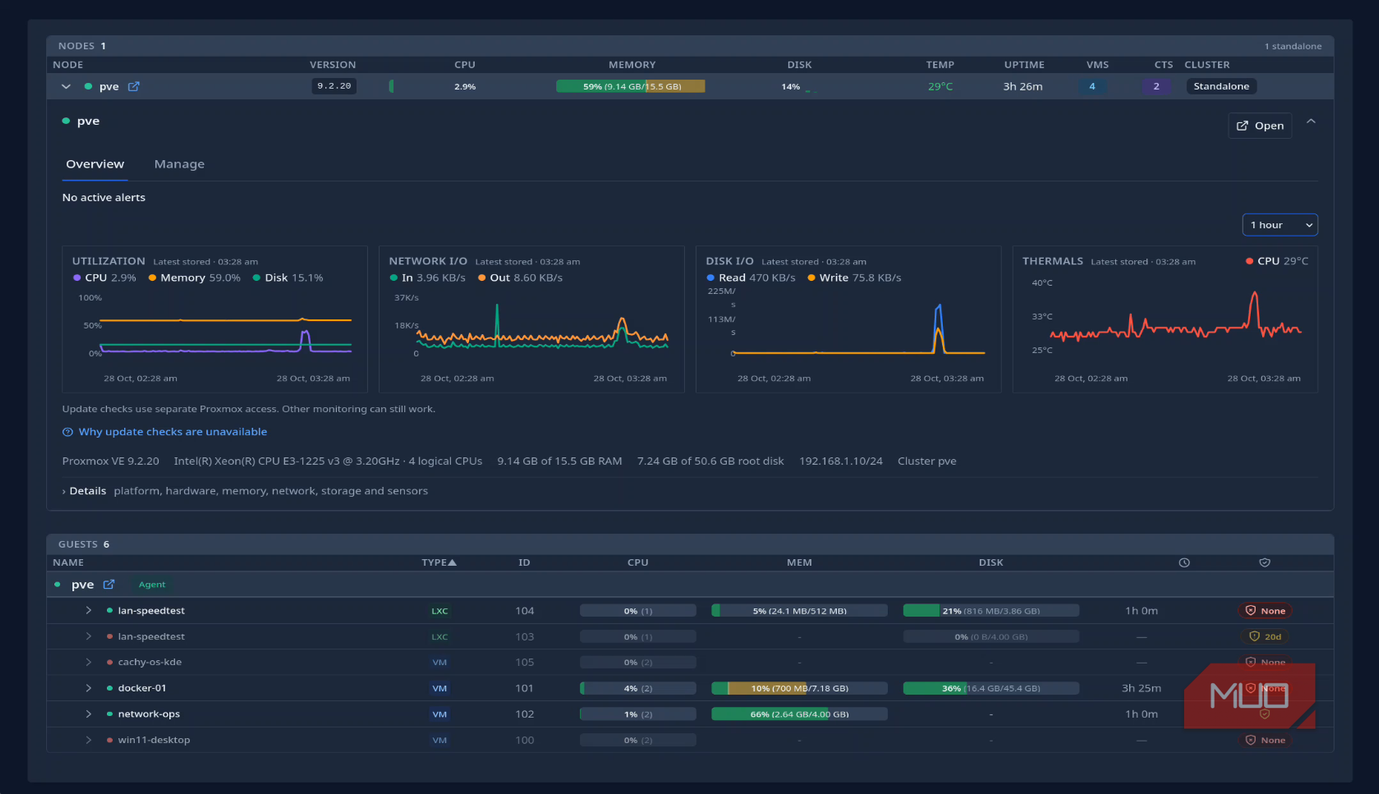Open Why update checks are unavailable link

coord(172,432)
